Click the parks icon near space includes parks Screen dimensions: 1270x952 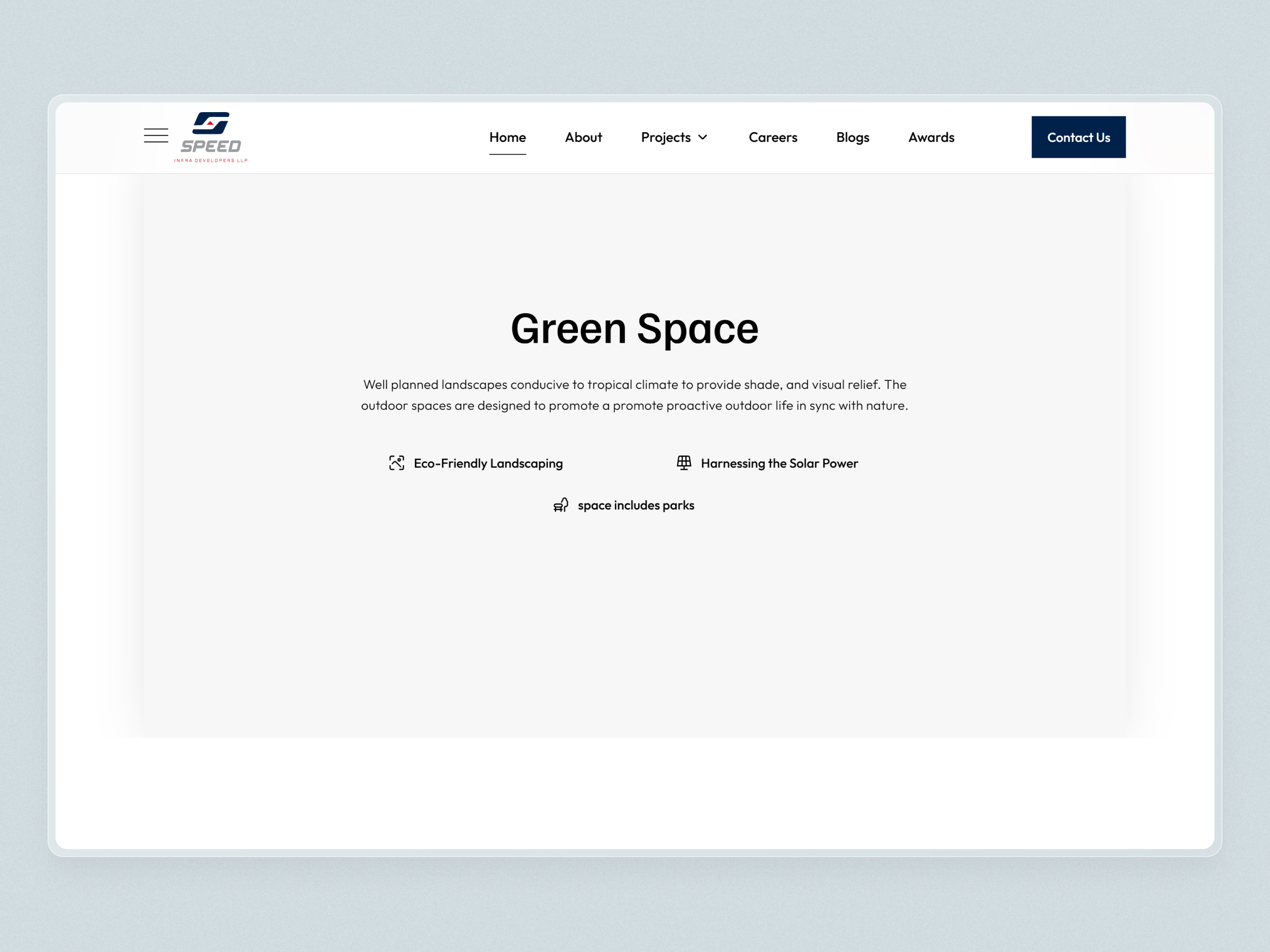coord(561,505)
